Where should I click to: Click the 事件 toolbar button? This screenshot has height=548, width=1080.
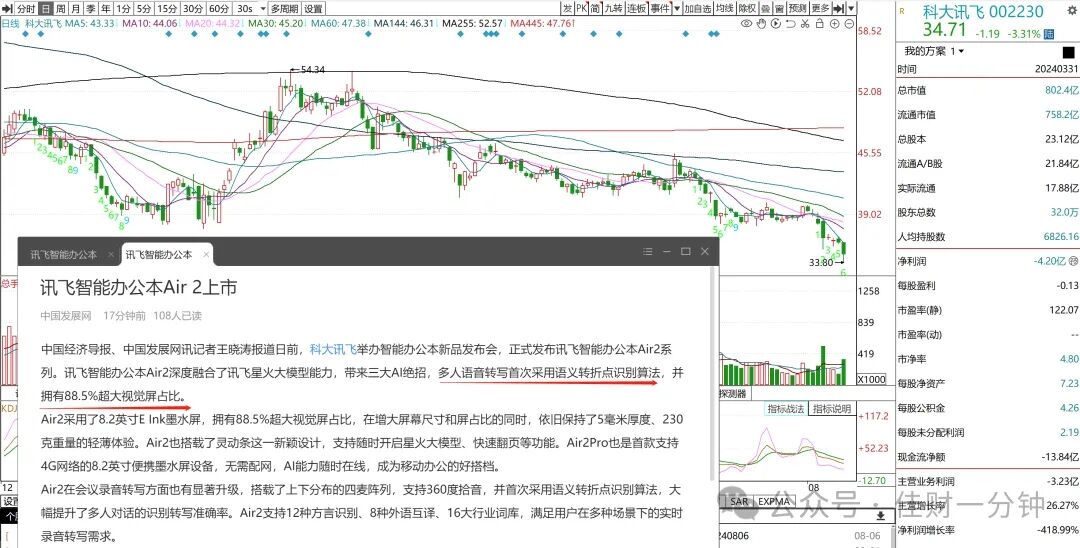point(661,9)
